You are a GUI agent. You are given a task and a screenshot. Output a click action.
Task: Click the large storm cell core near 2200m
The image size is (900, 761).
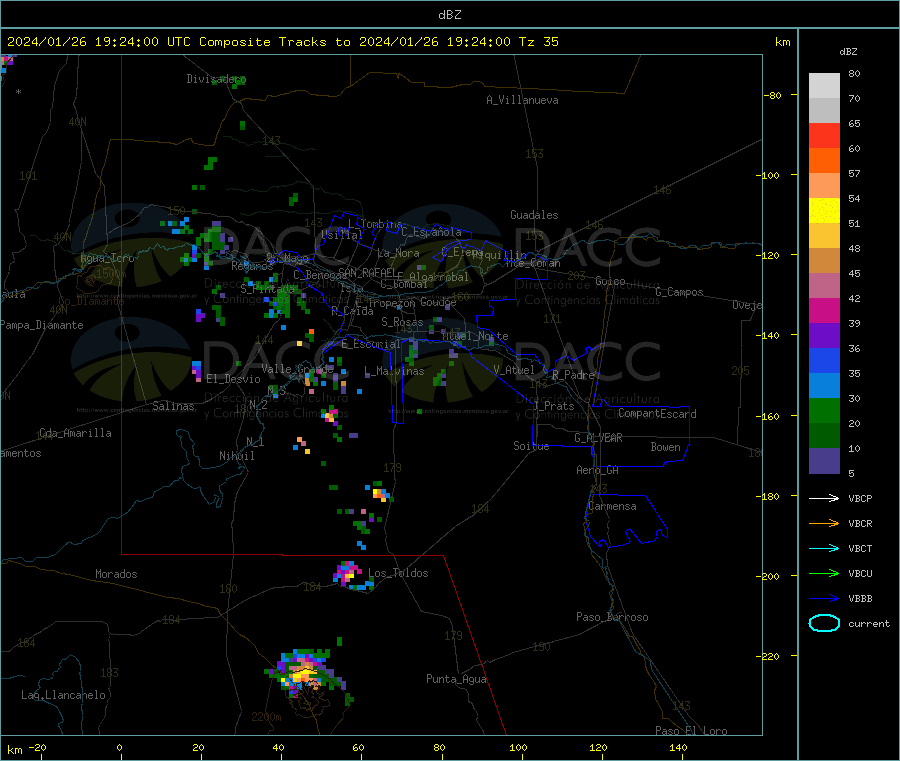[305, 674]
